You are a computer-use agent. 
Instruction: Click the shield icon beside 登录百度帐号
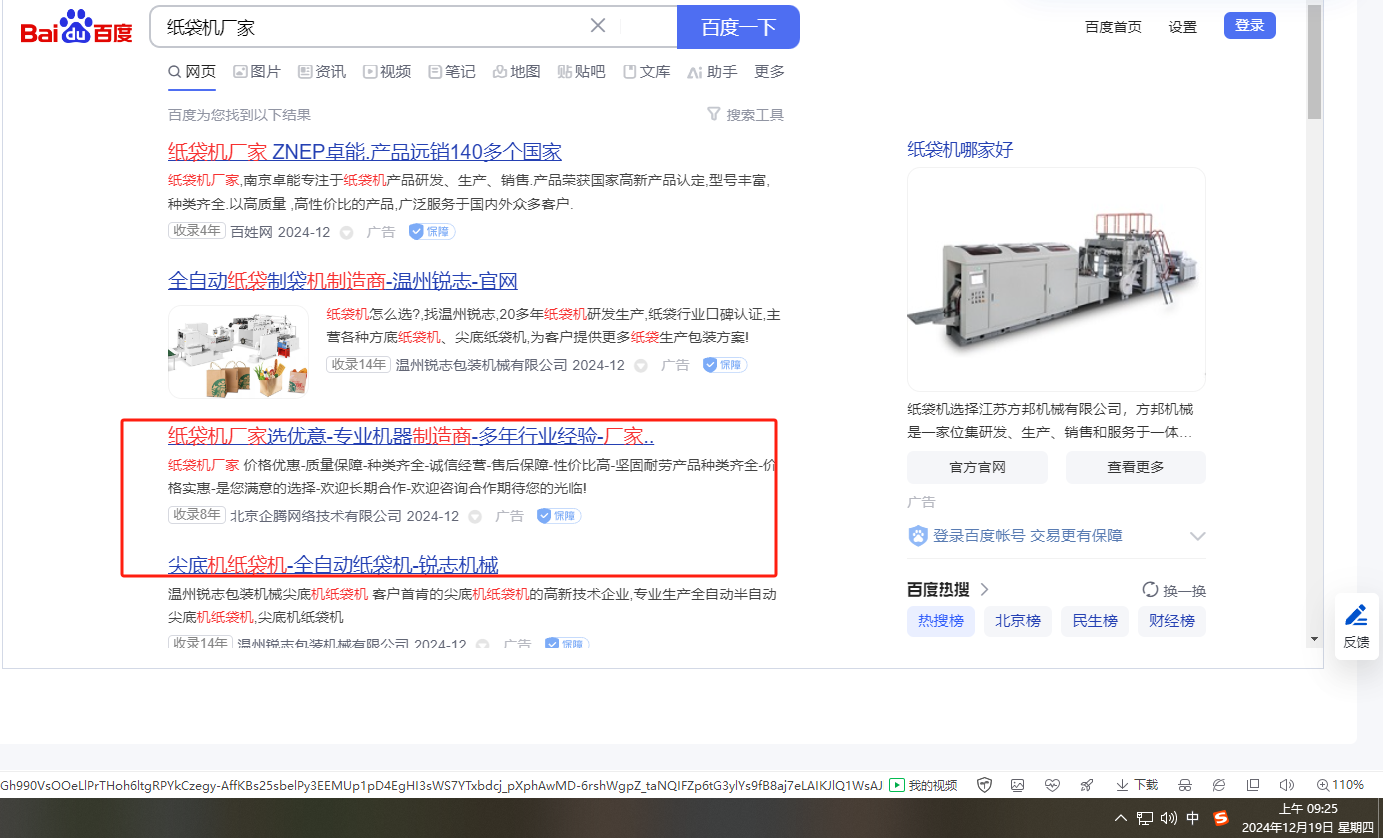point(918,536)
